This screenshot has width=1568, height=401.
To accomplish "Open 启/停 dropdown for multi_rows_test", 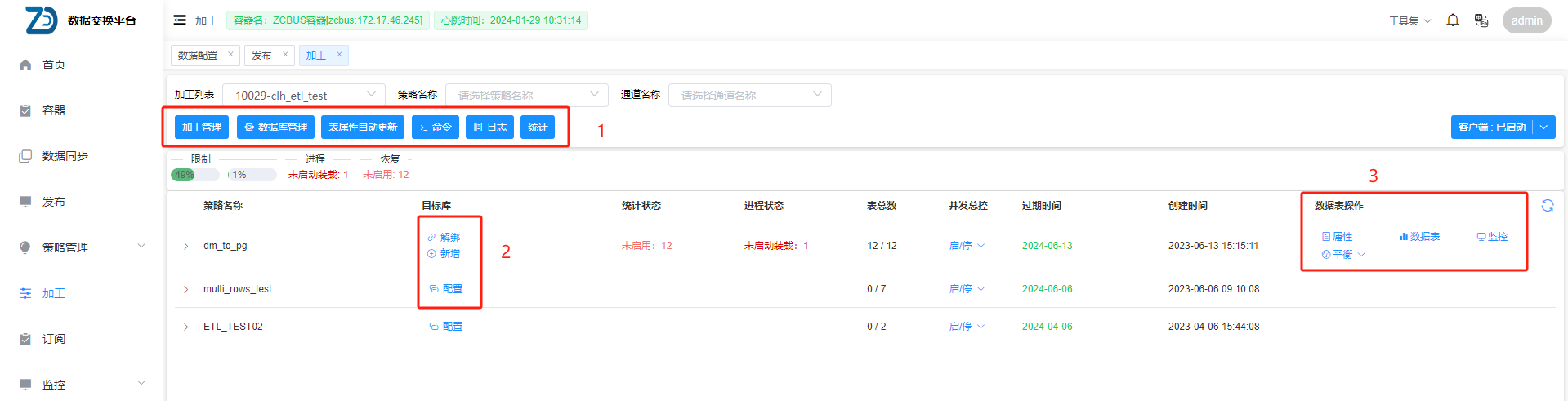I will 967,289.
